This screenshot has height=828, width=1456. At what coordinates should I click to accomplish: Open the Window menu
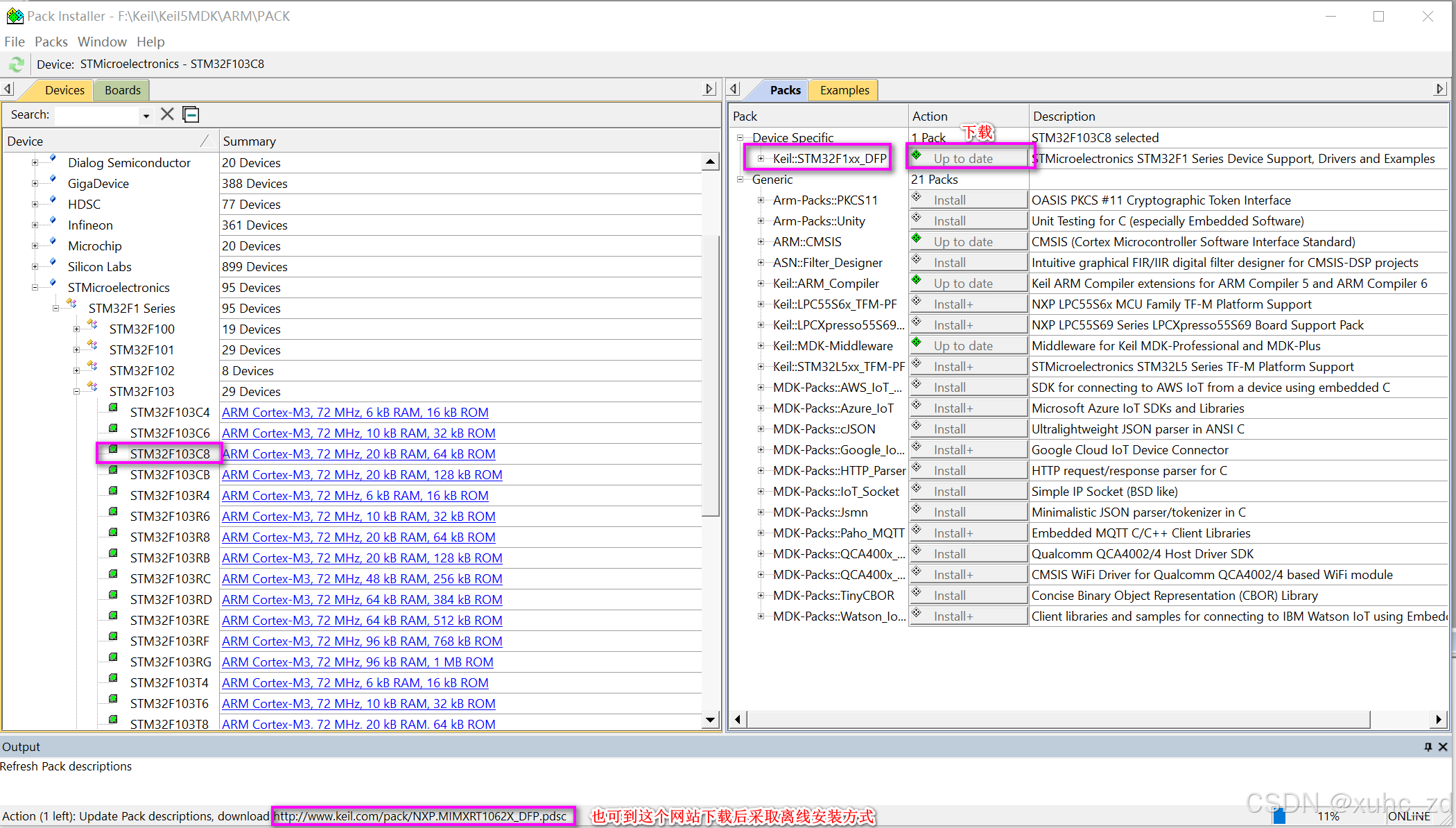(102, 42)
